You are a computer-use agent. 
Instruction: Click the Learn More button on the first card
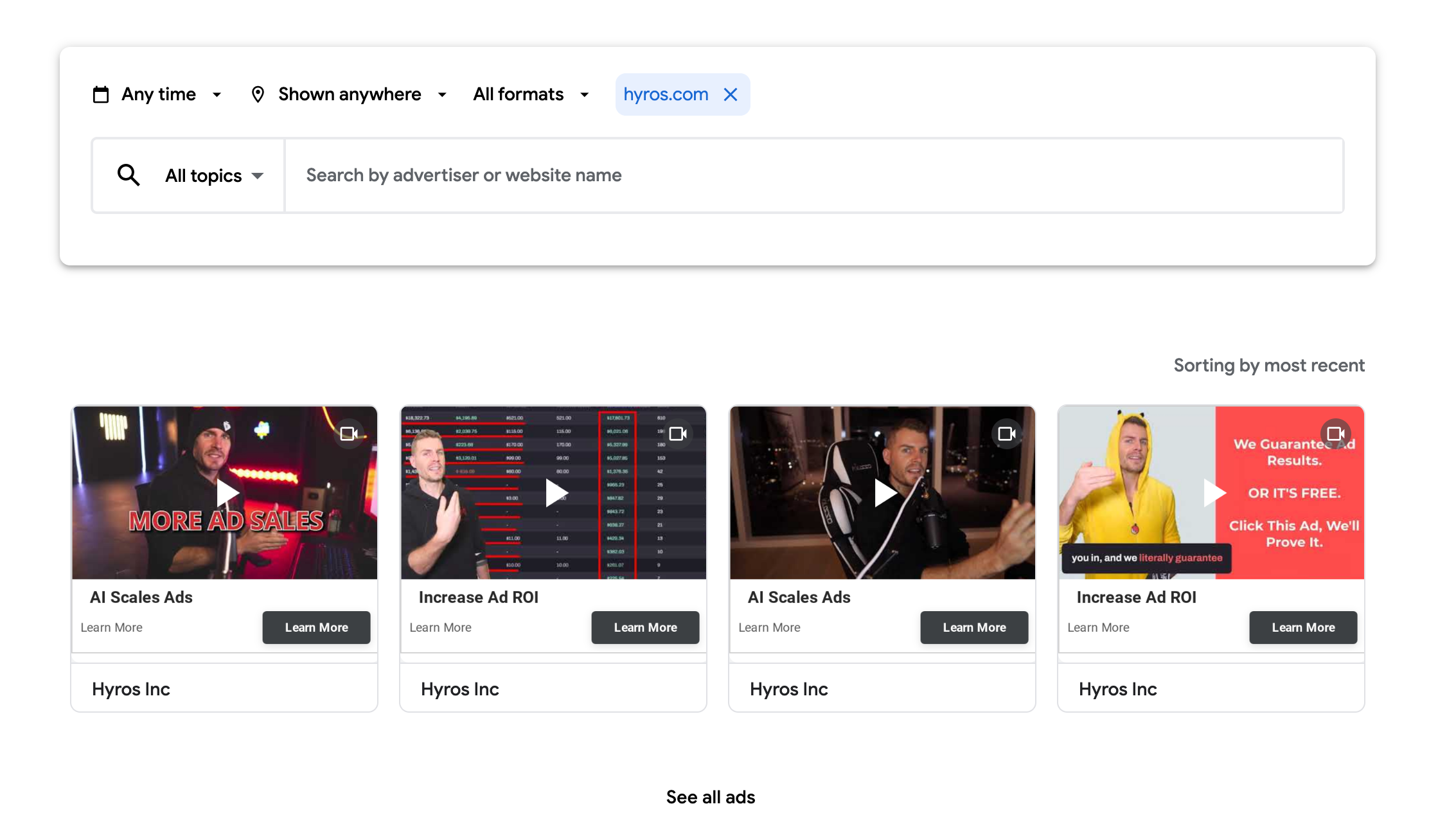click(316, 627)
